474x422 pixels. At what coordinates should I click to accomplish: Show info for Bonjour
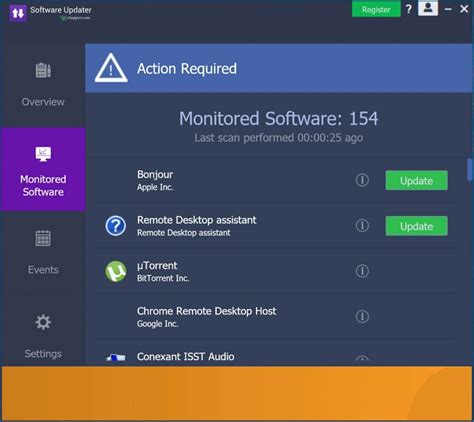[362, 180]
